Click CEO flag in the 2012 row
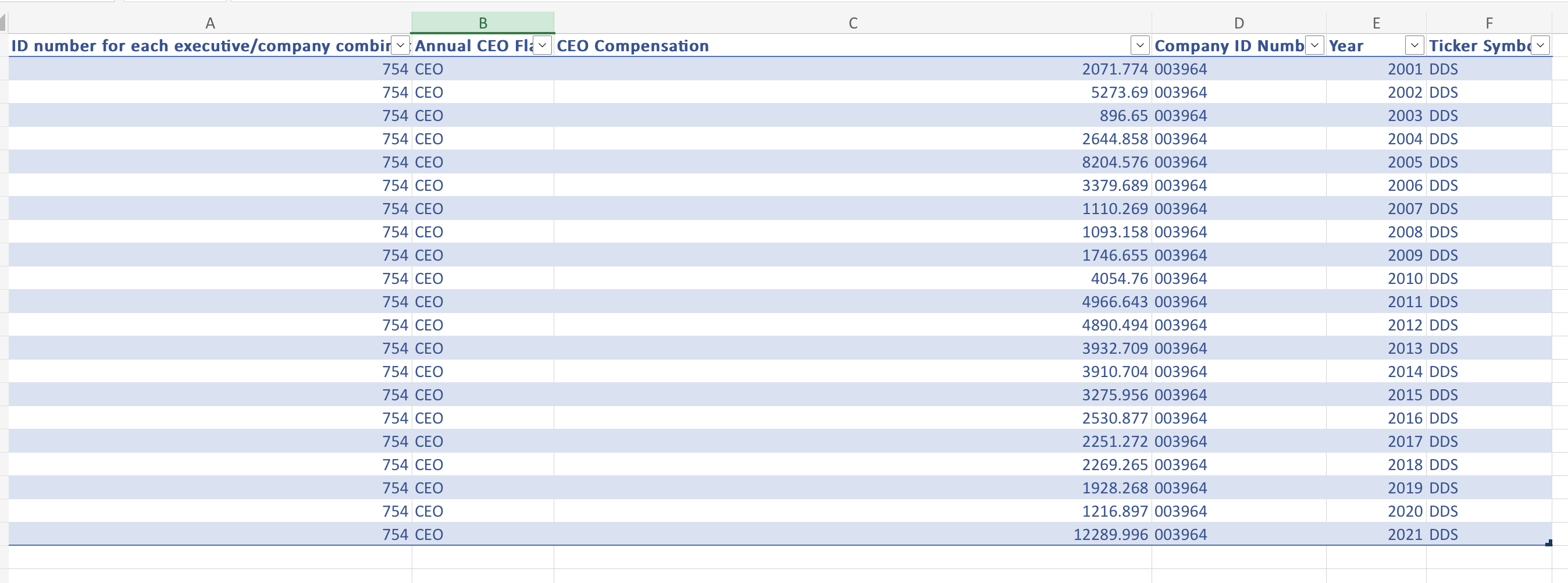Screen dimensions: 1568x583 click(x=429, y=325)
